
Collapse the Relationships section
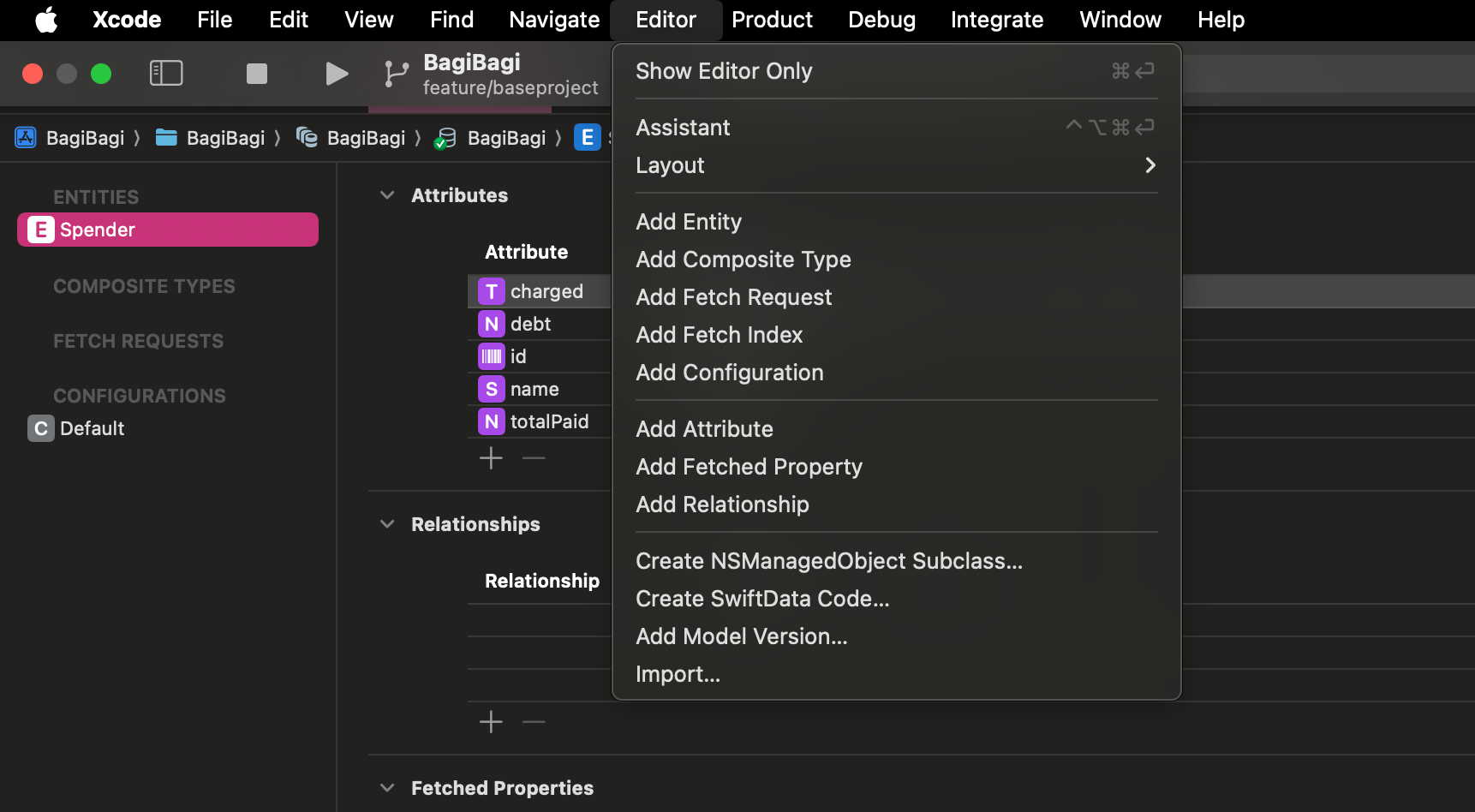pyautogui.click(x=387, y=524)
